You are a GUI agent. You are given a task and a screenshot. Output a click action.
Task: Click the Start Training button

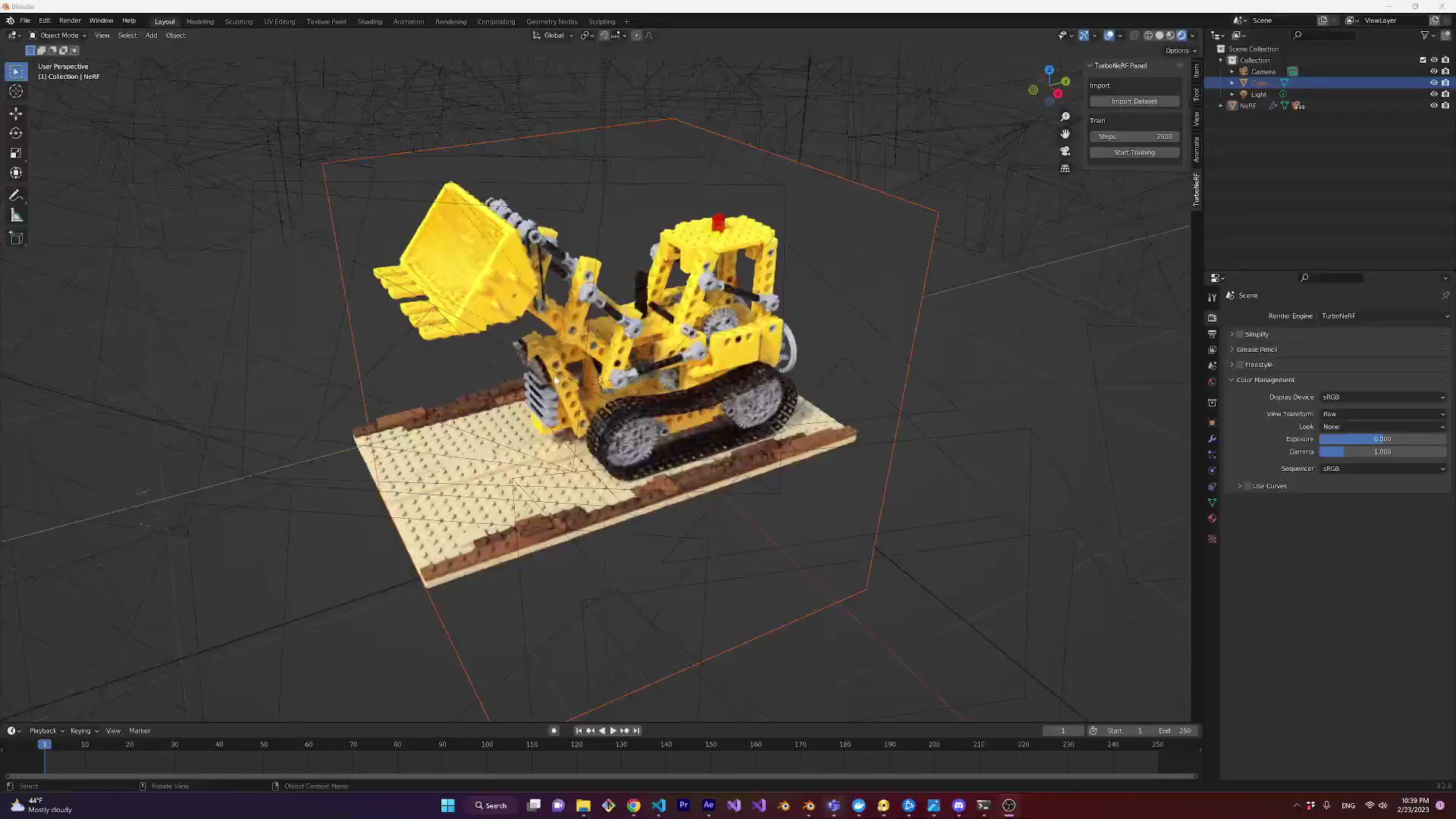point(1134,152)
